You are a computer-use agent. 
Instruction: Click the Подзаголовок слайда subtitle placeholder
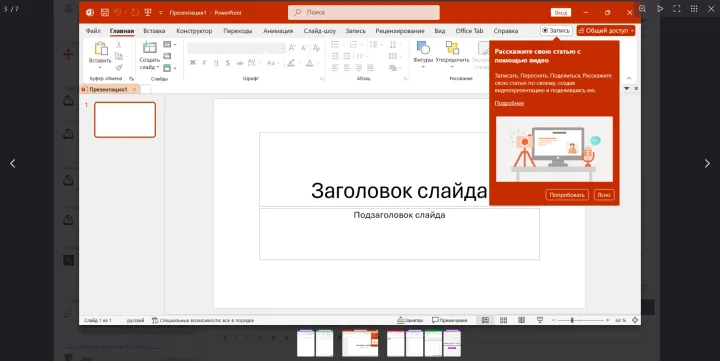click(399, 234)
